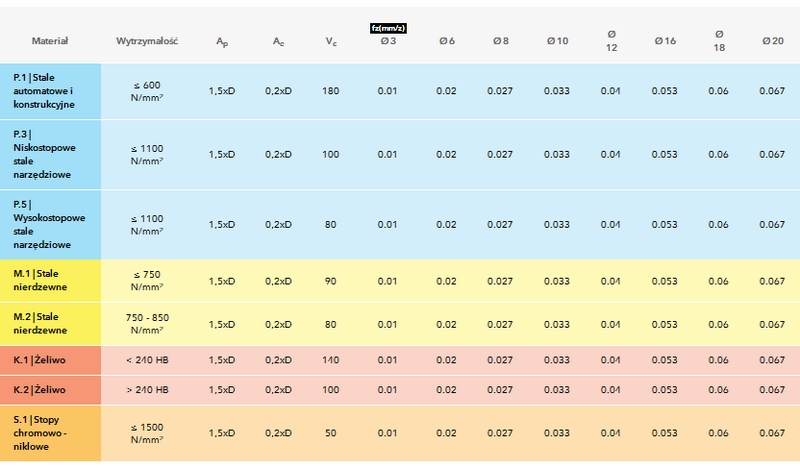Click the Ø10 column header
Image resolution: width=800 pixels, height=469 pixels.
point(557,41)
